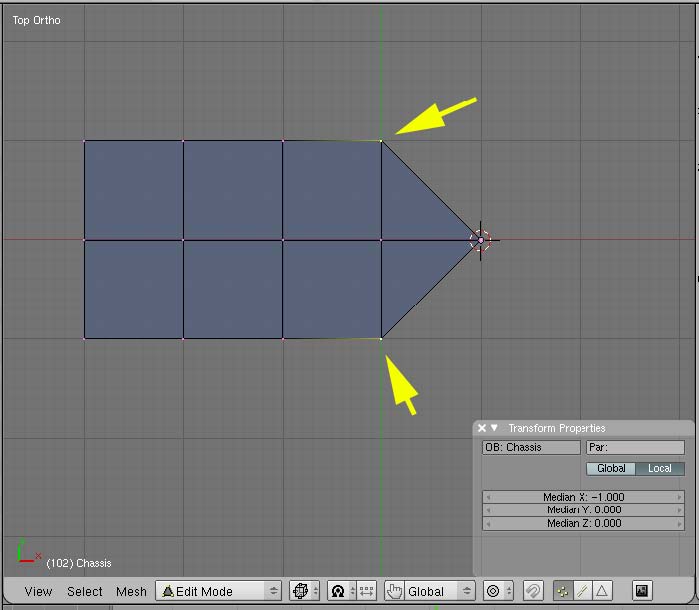699x610 pixels.
Task: Open the Select menu
Action: (x=85, y=591)
